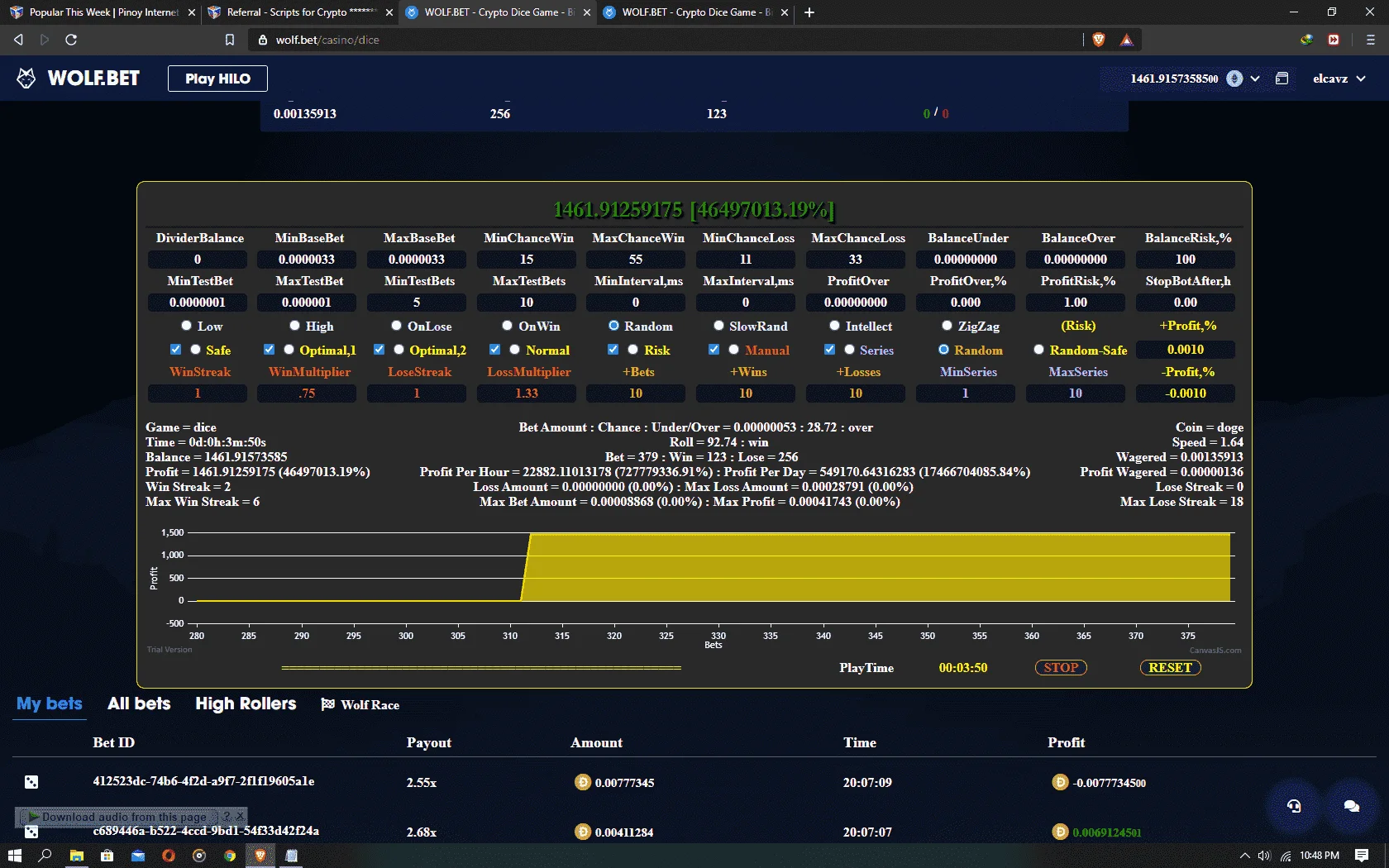1389x868 pixels.
Task: Open new browser tab
Action: (x=809, y=12)
